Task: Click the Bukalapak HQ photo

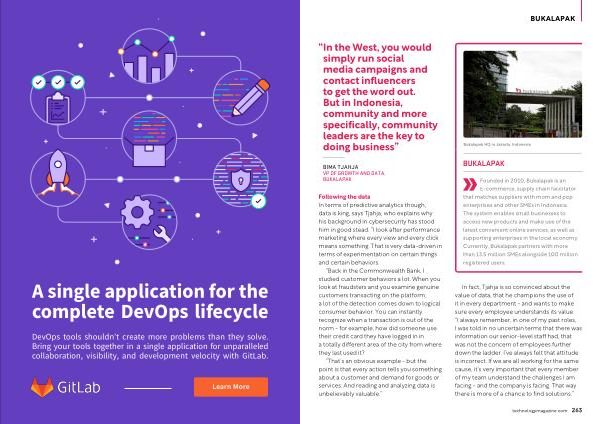Action: pyautogui.click(x=522, y=94)
